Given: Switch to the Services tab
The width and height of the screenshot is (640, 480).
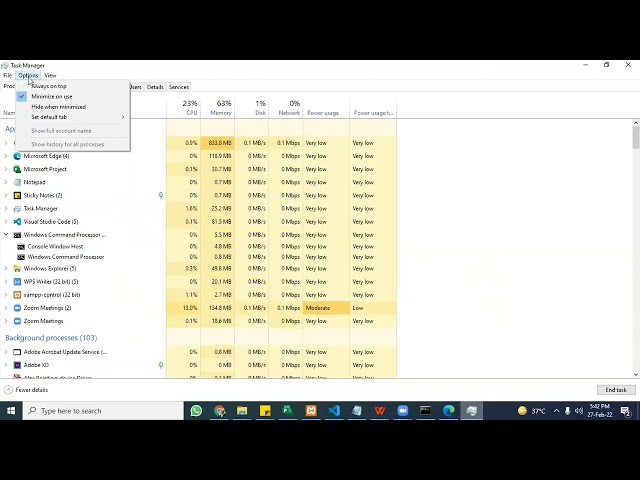Looking at the screenshot, I should pos(179,87).
